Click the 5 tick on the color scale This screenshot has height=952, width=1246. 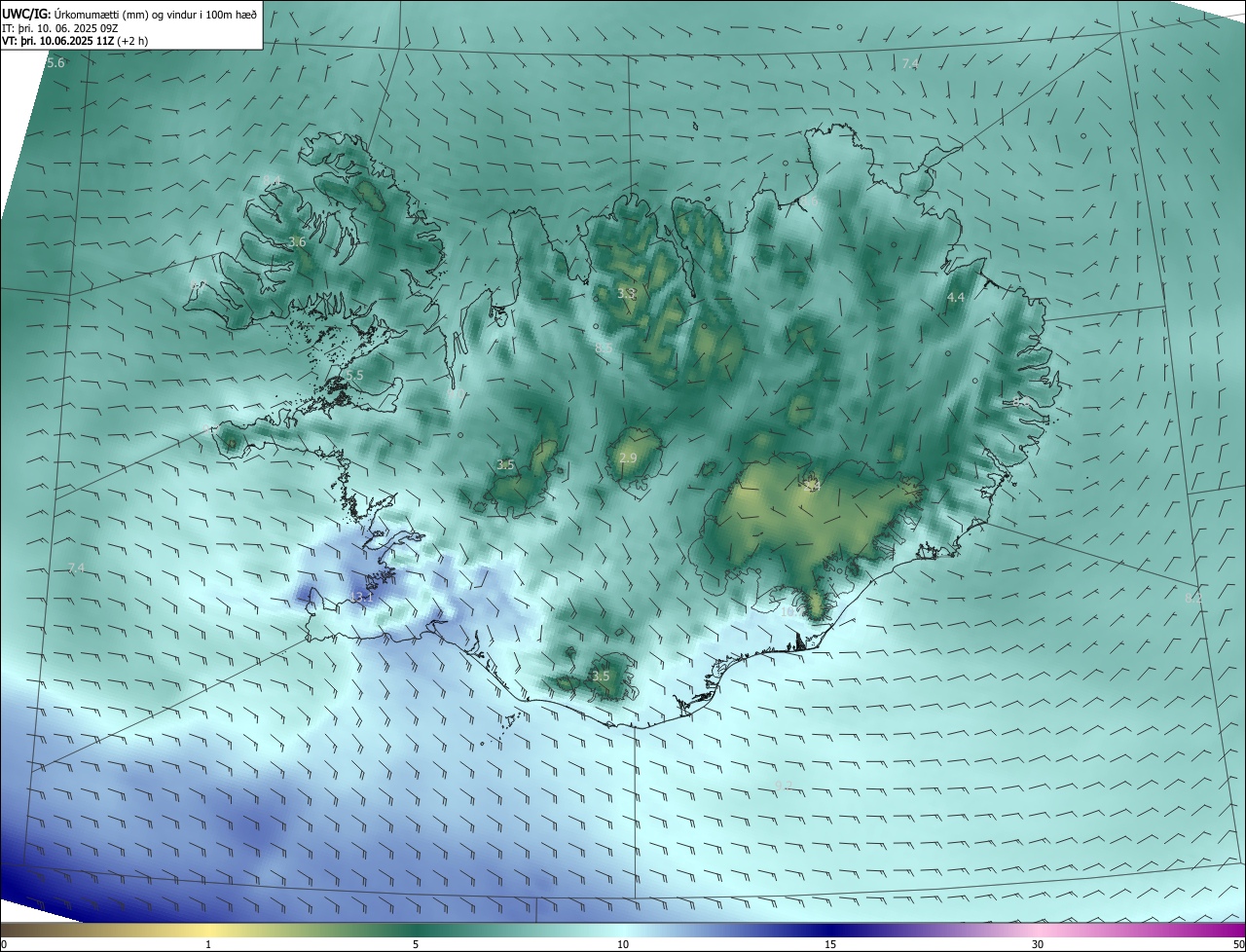coord(416,944)
